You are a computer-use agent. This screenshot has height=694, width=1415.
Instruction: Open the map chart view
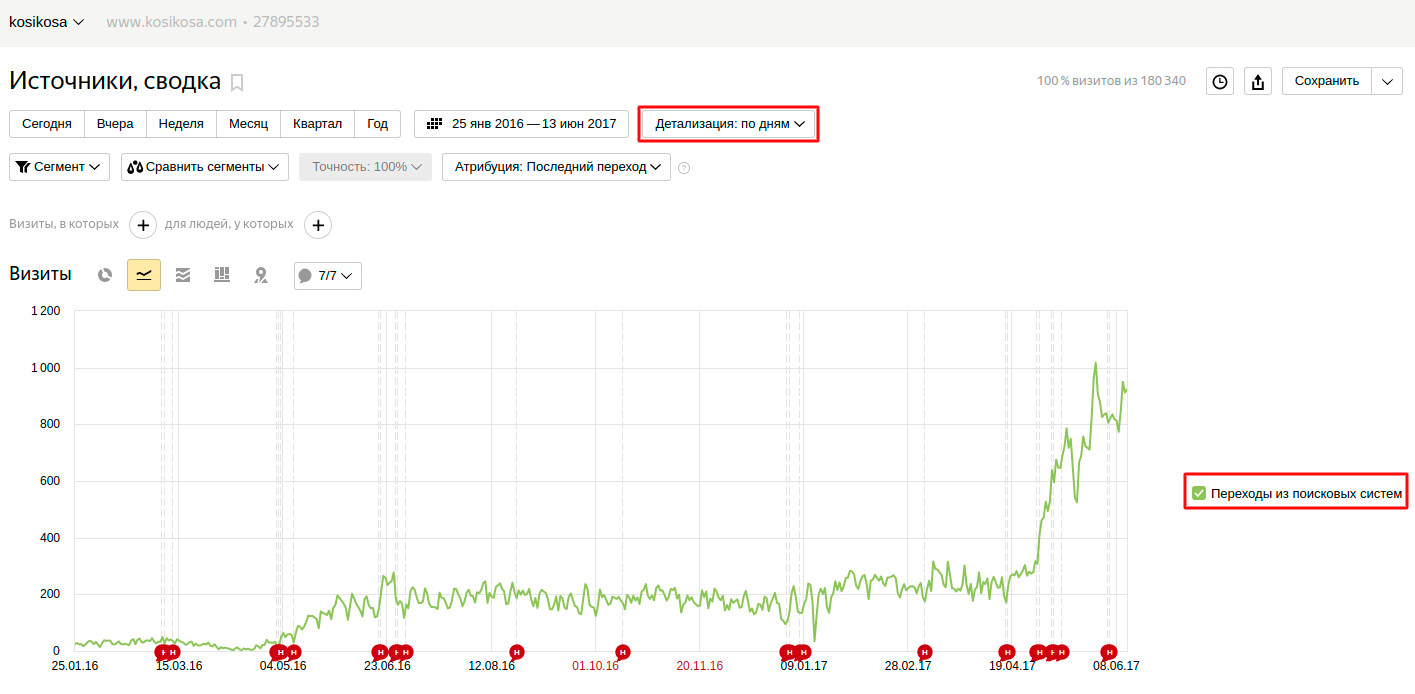pos(261,275)
